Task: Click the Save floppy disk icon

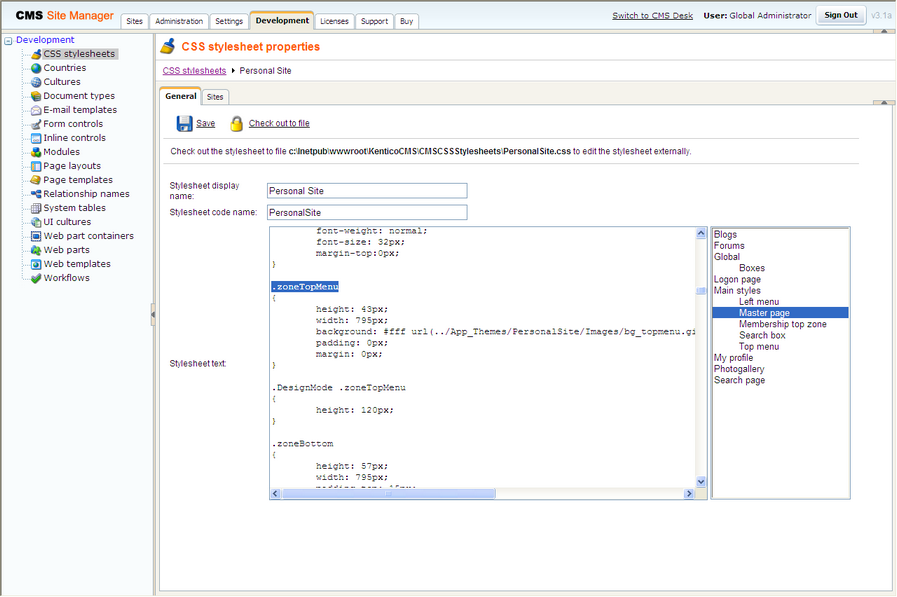Action: [x=184, y=124]
